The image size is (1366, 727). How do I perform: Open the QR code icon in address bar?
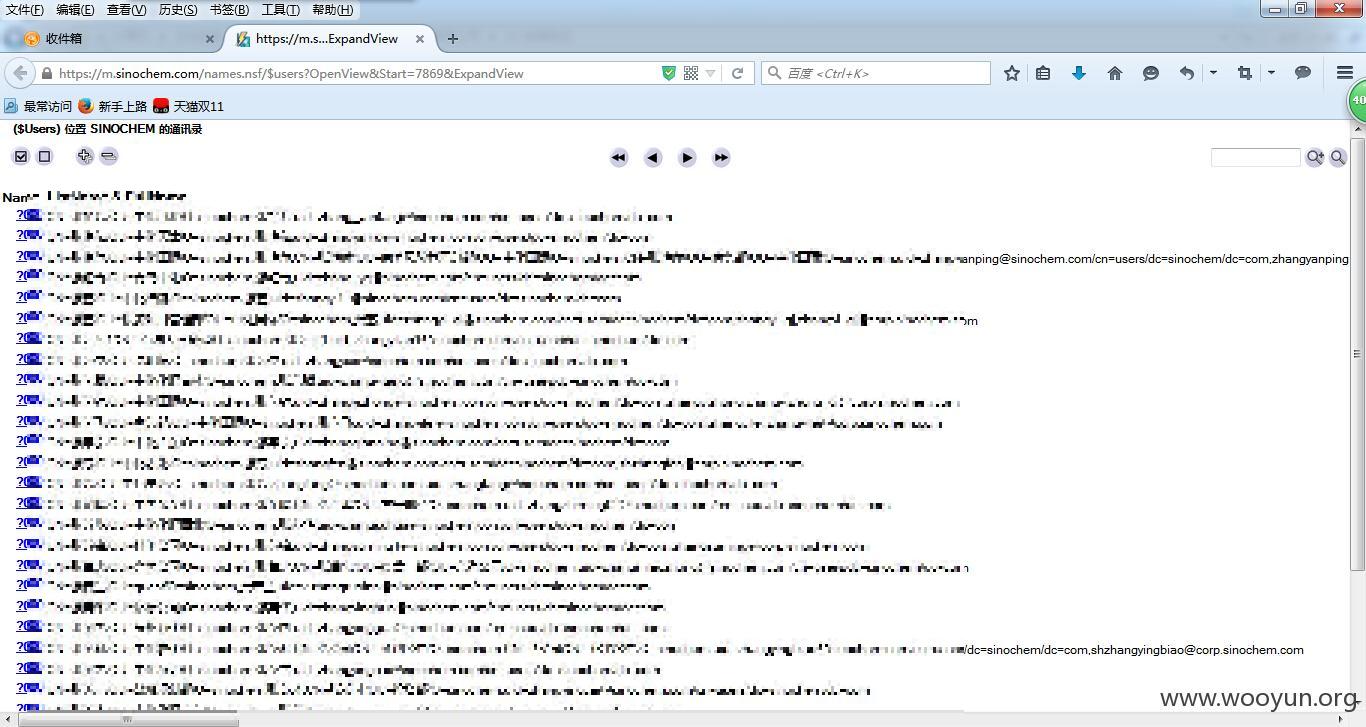pyautogui.click(x=691, y=73)
